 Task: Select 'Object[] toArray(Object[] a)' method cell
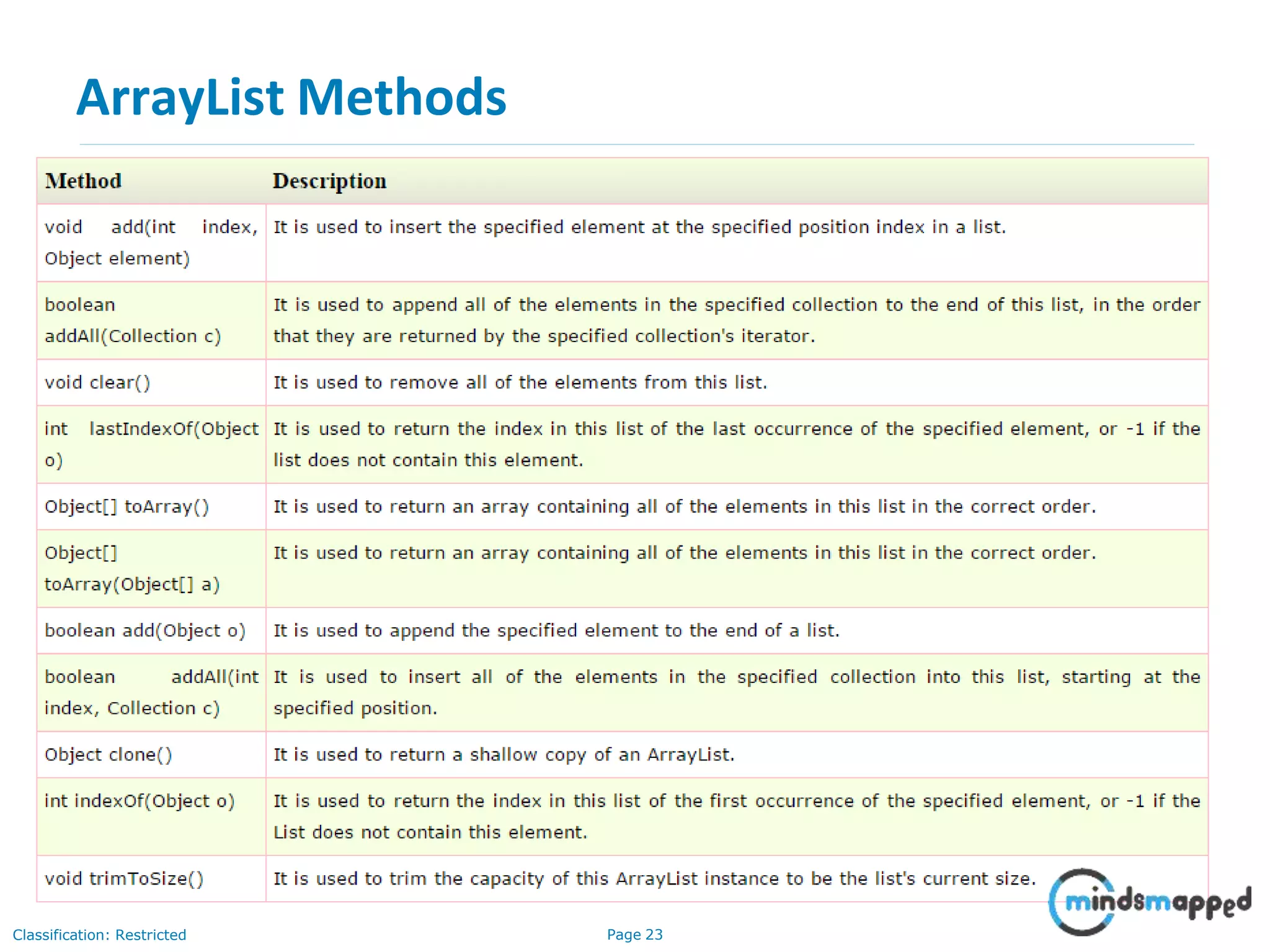point(151,568)
